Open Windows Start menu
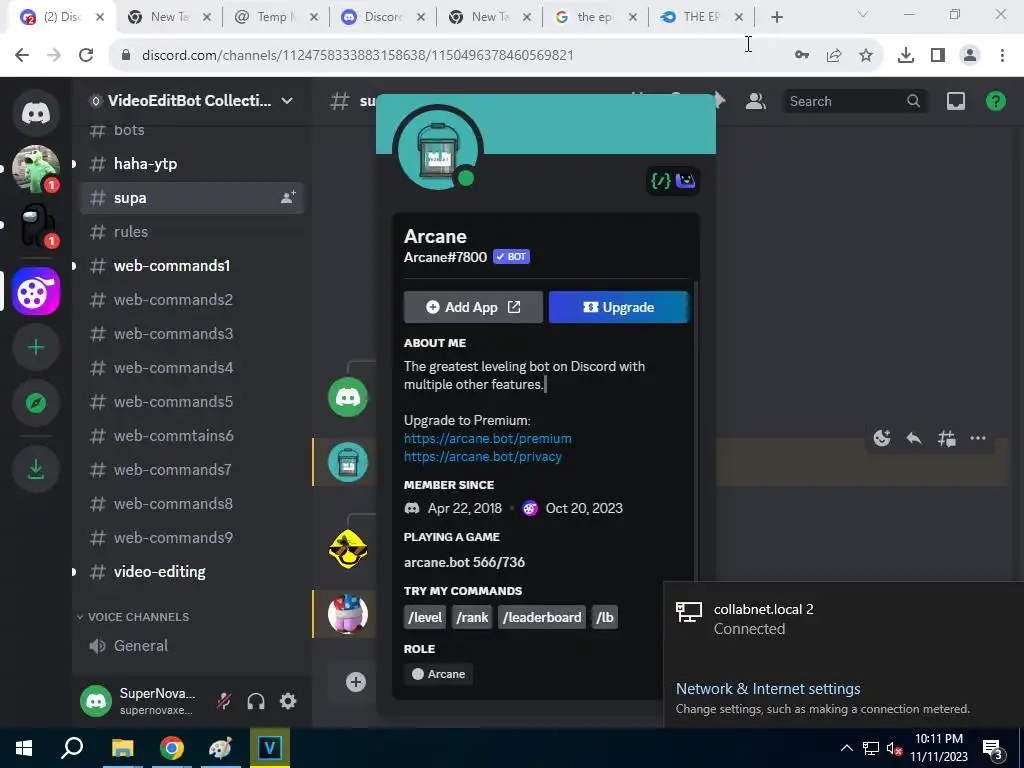Image resolution: width=1024 pixels, height=768 pixels. pos(24,748)
